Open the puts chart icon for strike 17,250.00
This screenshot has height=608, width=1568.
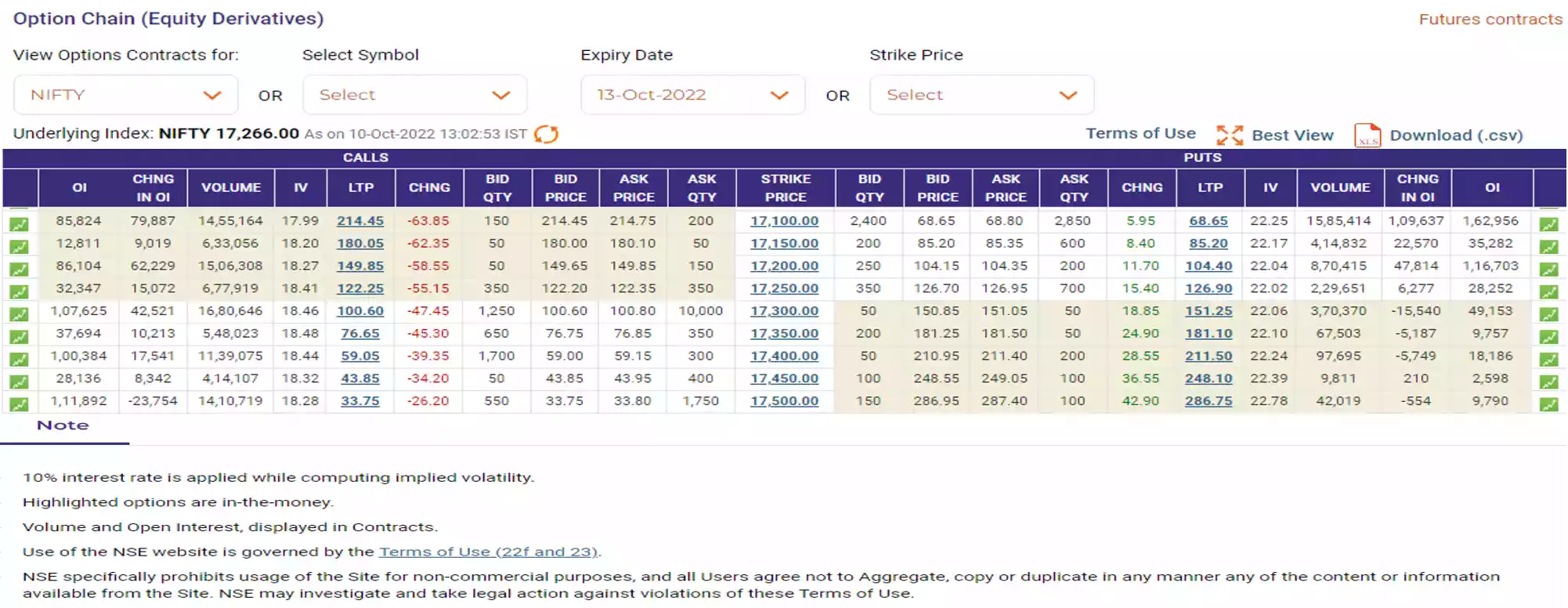click(1548, 292)
